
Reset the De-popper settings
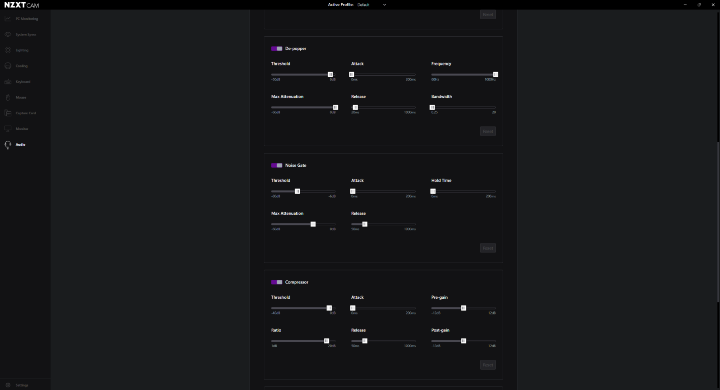(x=488, y=131)
